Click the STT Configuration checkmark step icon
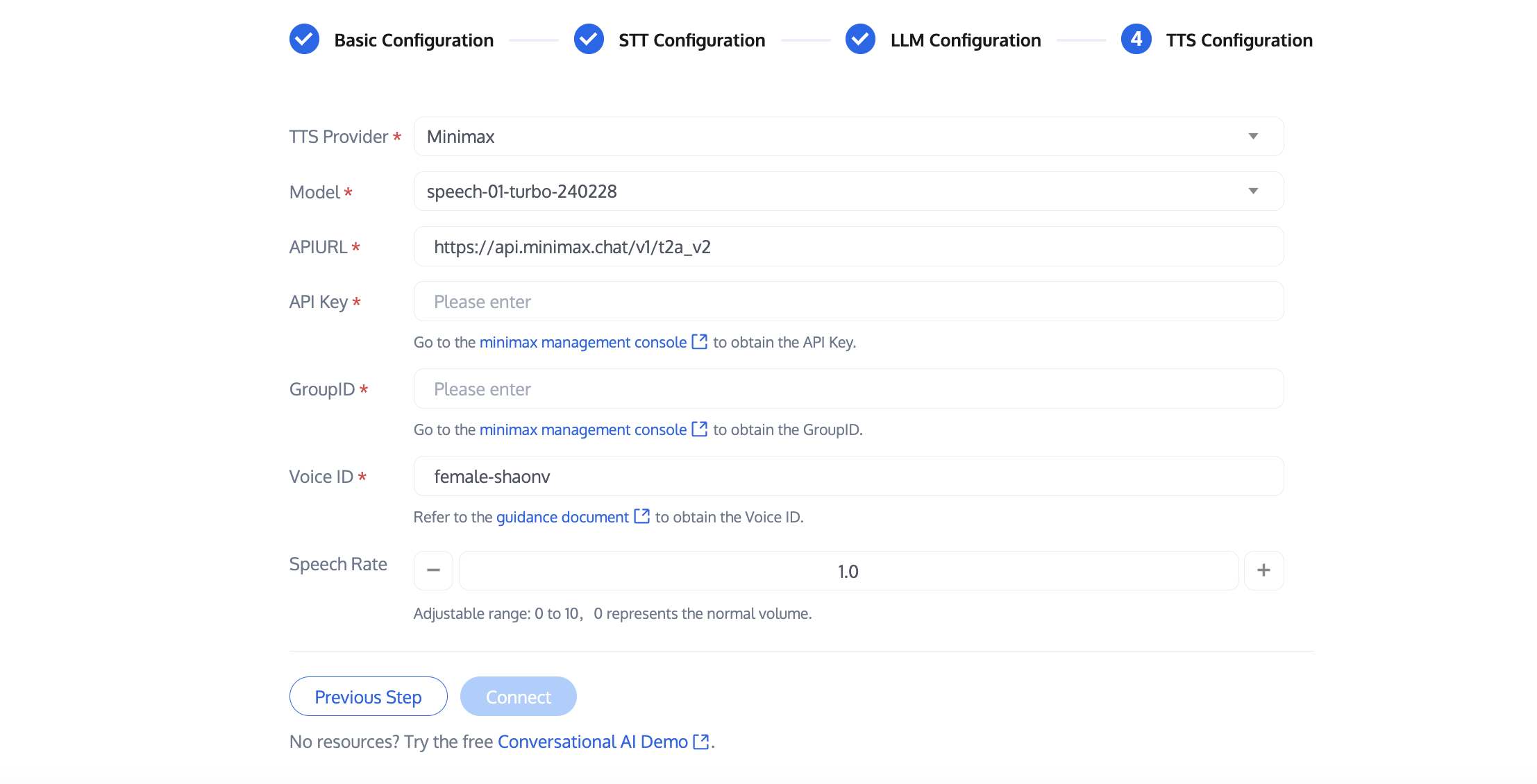Viewport: 1537px width, 784px height. tap(589, 40)
